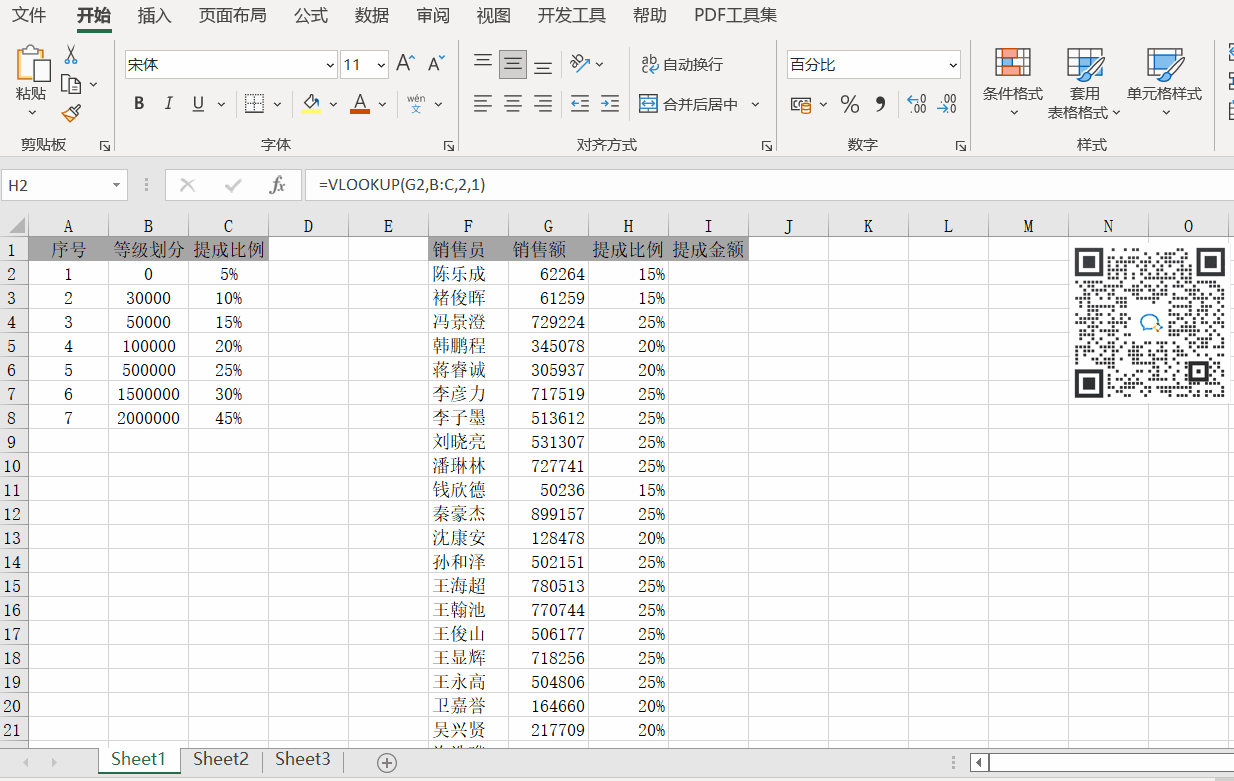The width and height of the screenshot is (1234, 781).
Task: Apply the fill color bucket
Action: click(311, 103)
